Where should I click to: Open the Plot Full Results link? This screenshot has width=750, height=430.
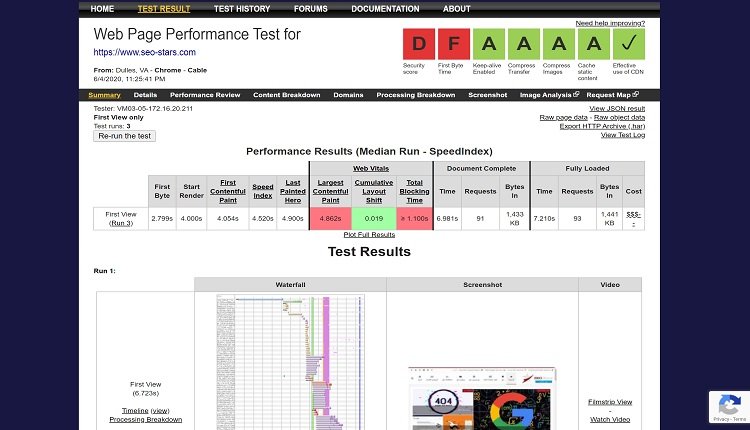point(369,234)
